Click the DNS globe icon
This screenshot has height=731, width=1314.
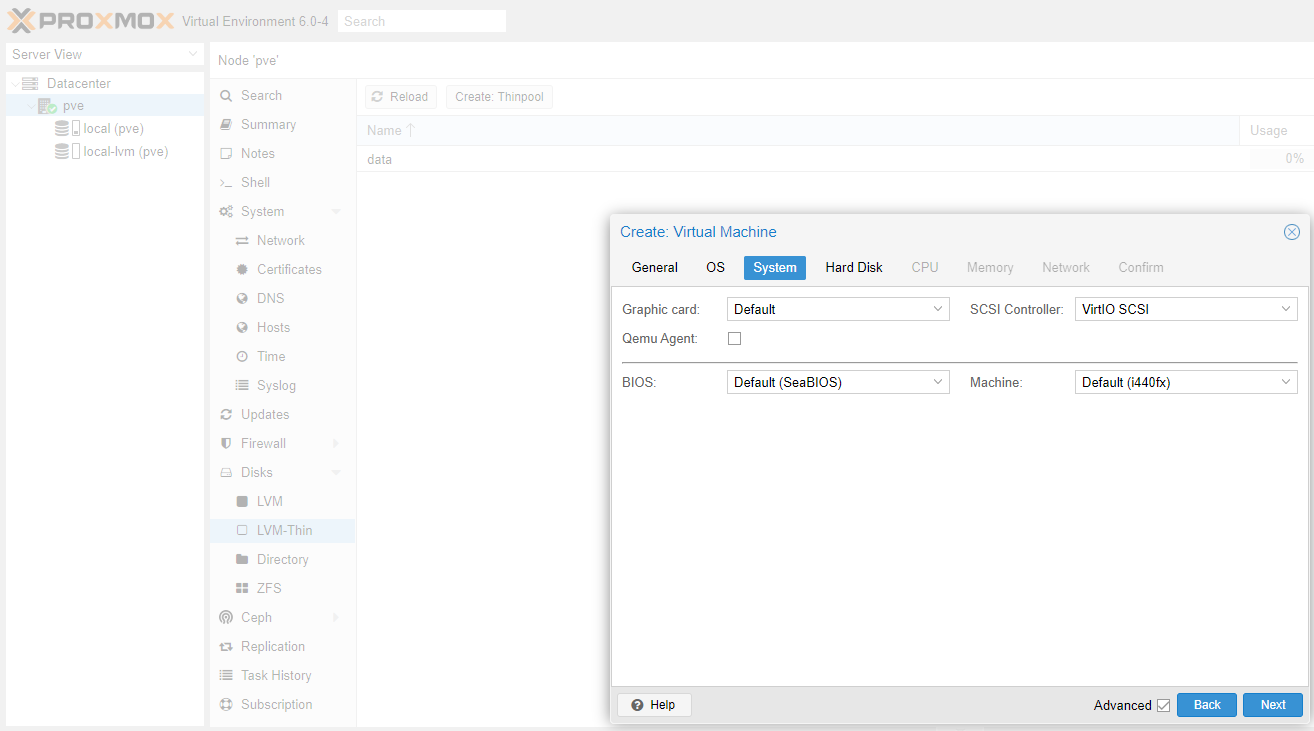tap(242, 299)
